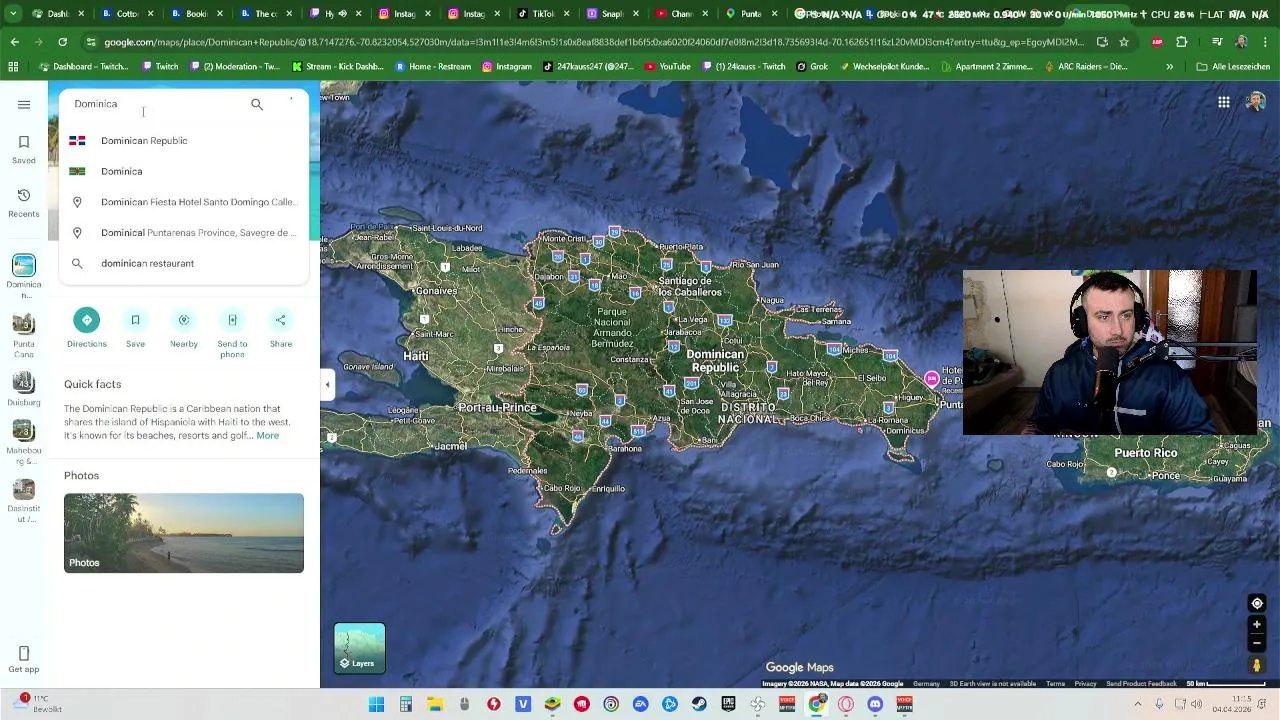
Task: Click the pink hotel marker on map
Action: (x=932, y=378)
